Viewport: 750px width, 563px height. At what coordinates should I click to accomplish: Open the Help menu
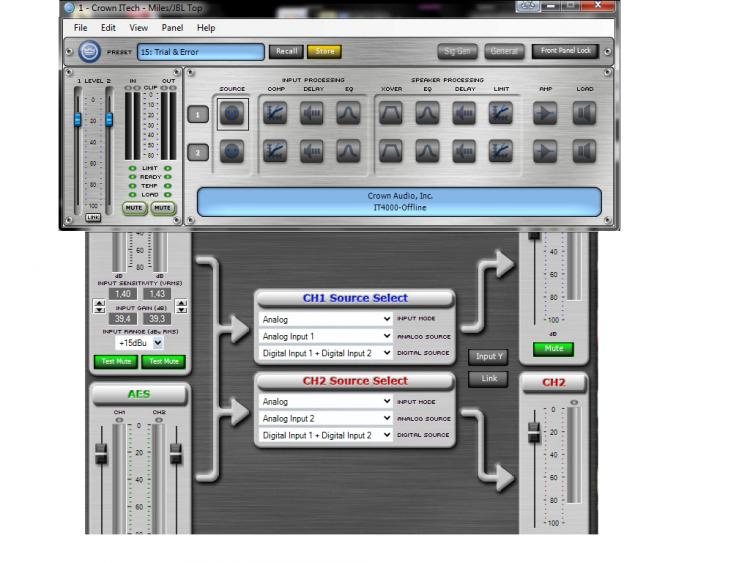pyautogui.click(x=206, y=28)
